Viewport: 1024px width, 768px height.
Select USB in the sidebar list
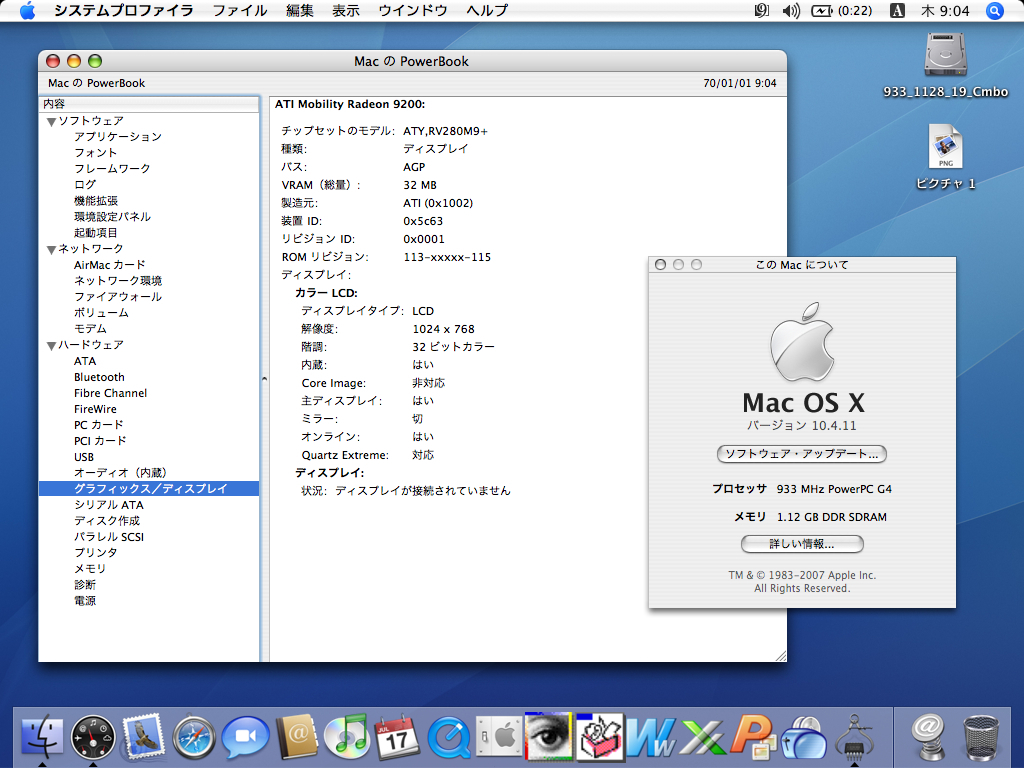[84, 457]
